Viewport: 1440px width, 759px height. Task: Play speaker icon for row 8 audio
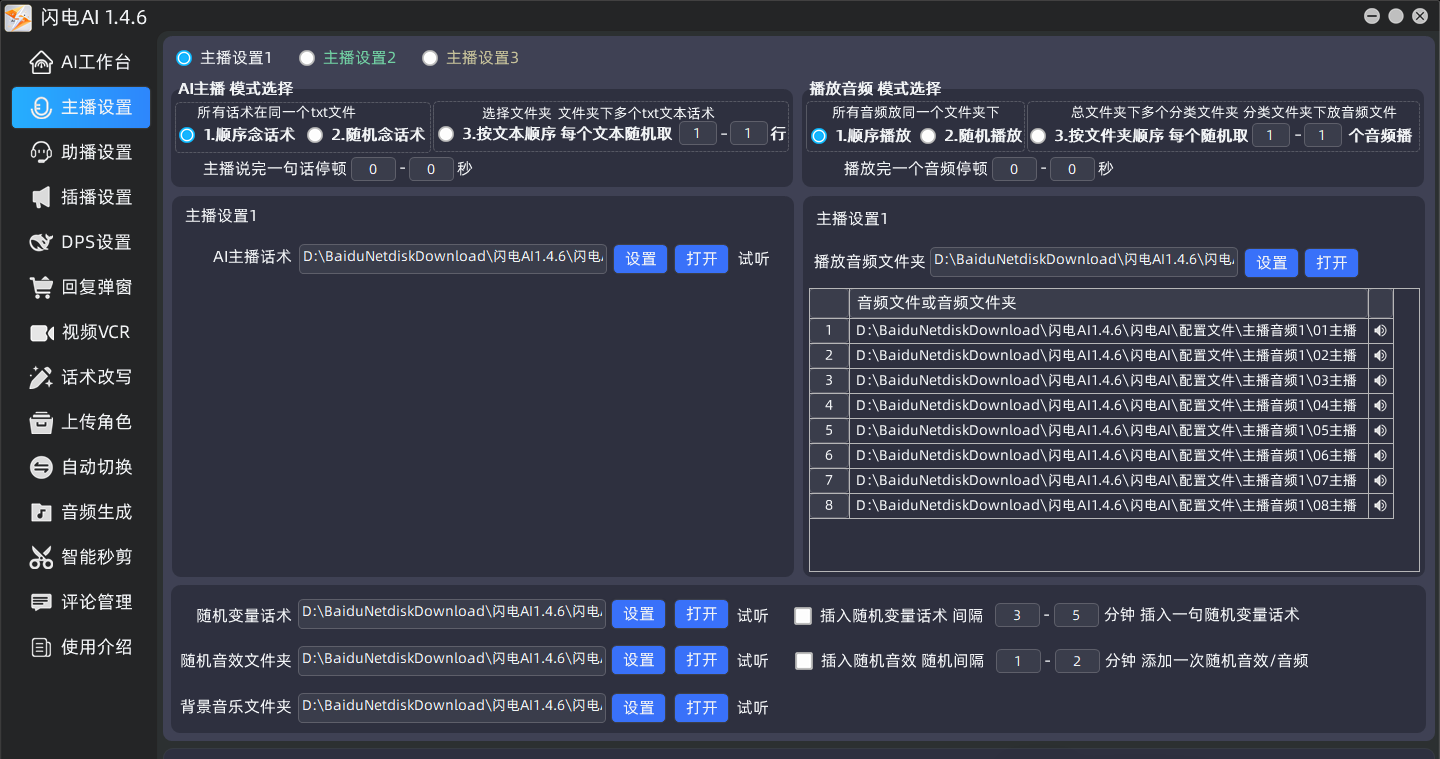point(1380,505)
